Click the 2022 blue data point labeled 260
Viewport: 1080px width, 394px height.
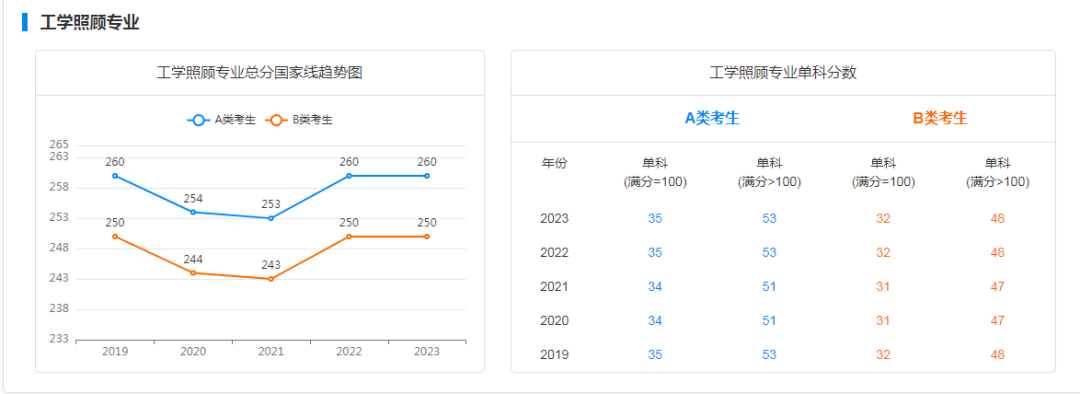click(x=349, y=176)
